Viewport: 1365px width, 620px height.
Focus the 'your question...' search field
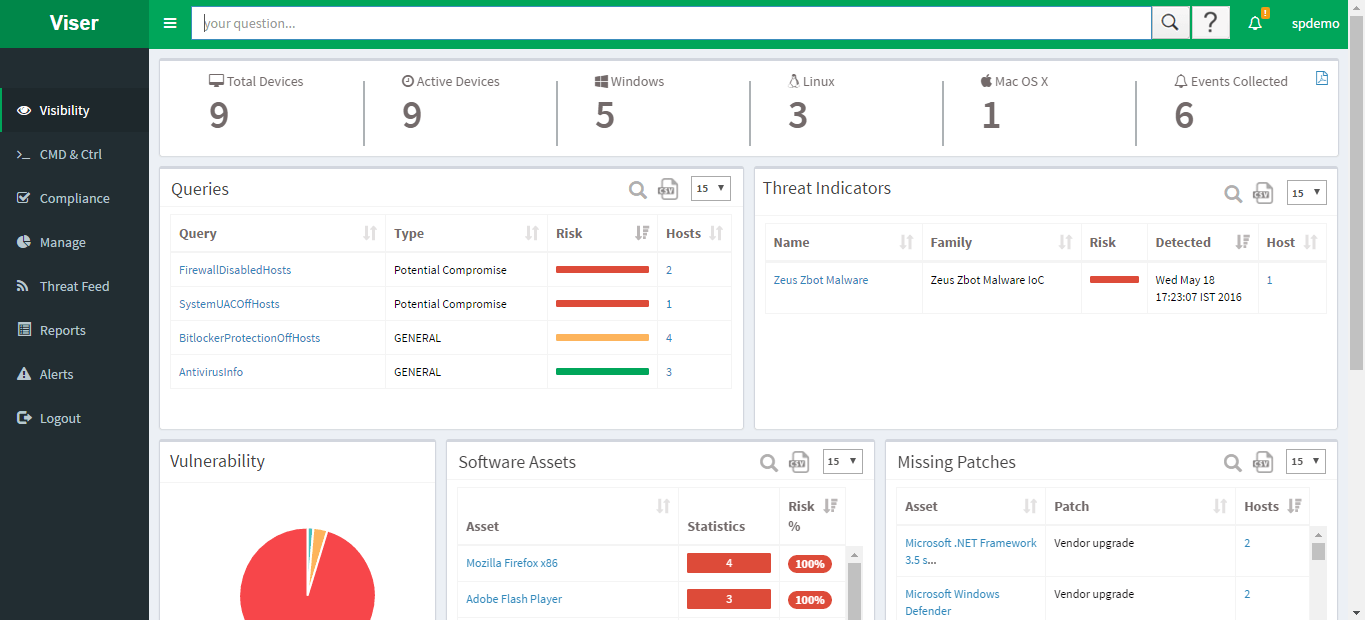pos(671,23)
